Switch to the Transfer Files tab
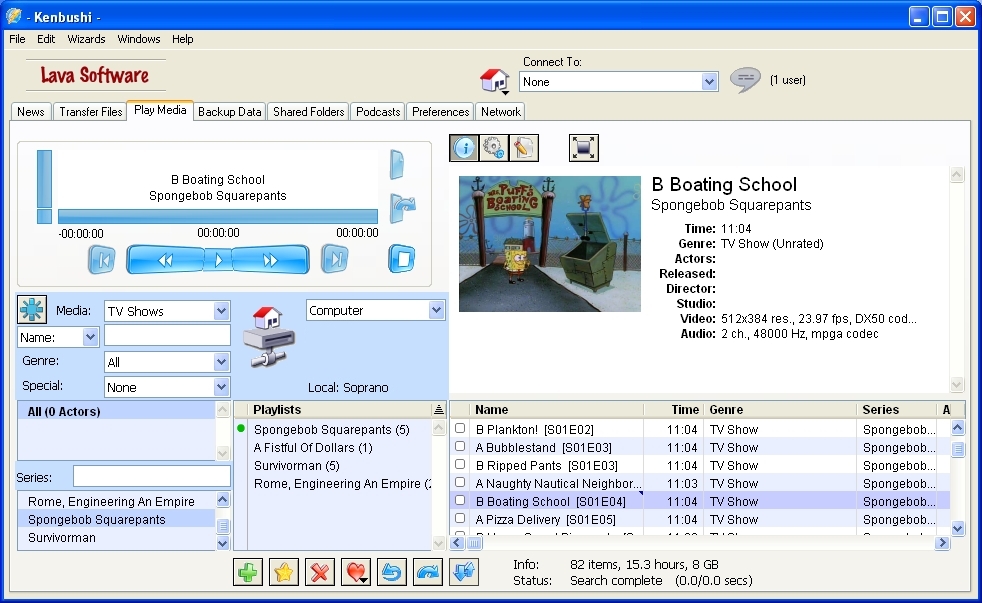The height and width of the screenshot is (603, 982). [x=91, y=111]
